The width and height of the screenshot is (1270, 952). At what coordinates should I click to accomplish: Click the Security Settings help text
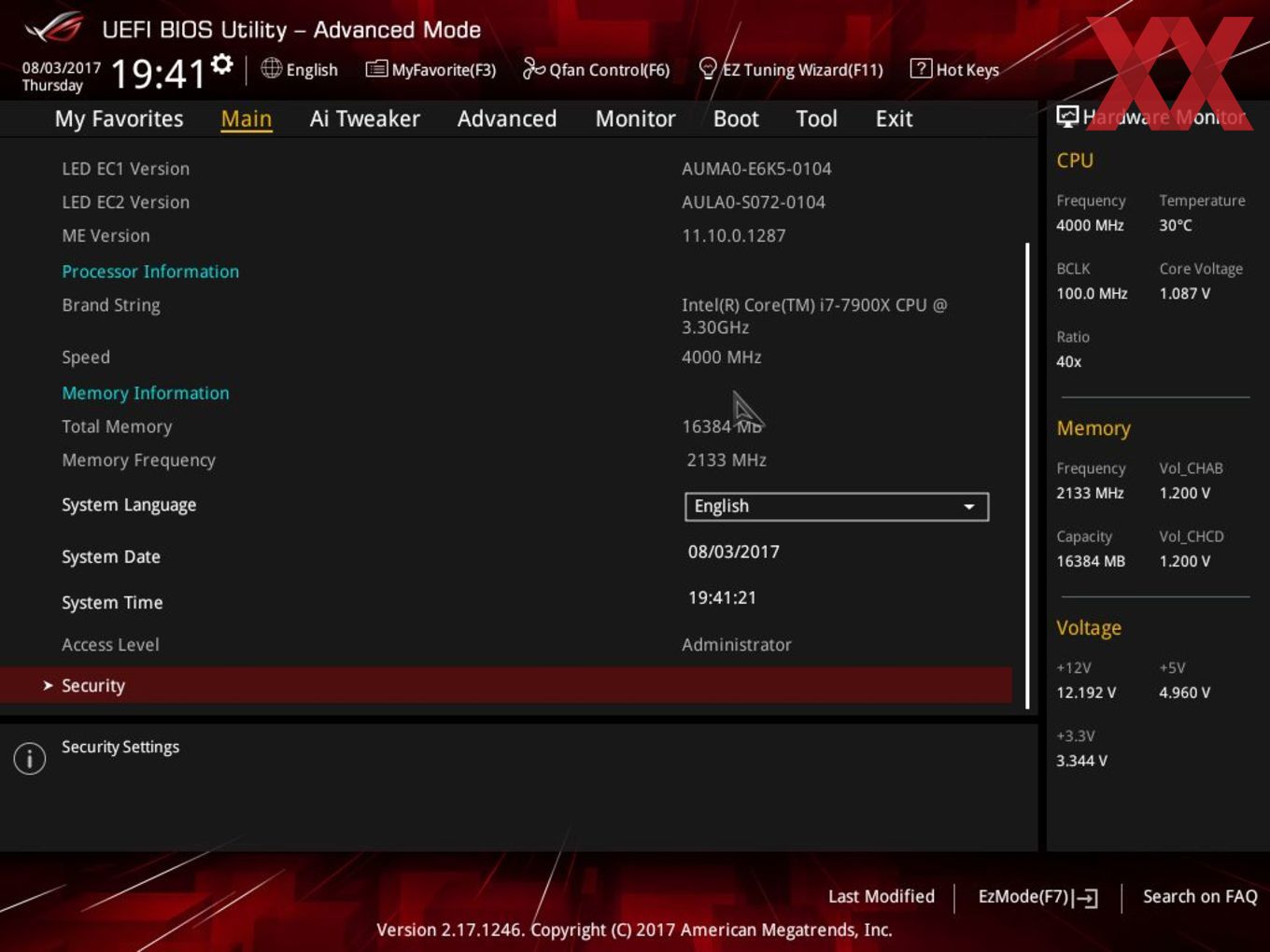tap(120, 747)
